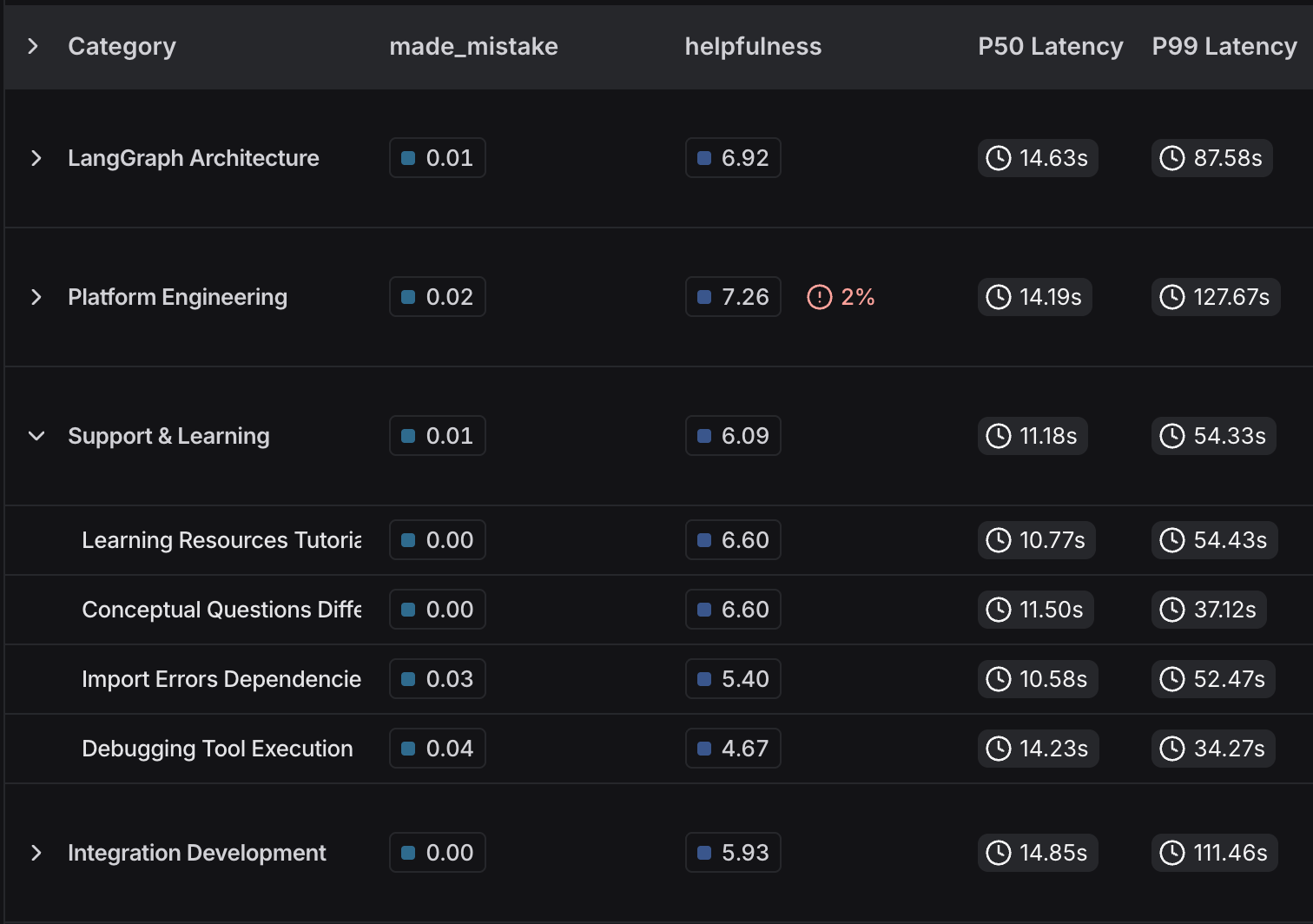The height and width of the screenshot is (924, 1313).
Task: Click clock icon beside 11.18s latency
Action: 999,436
